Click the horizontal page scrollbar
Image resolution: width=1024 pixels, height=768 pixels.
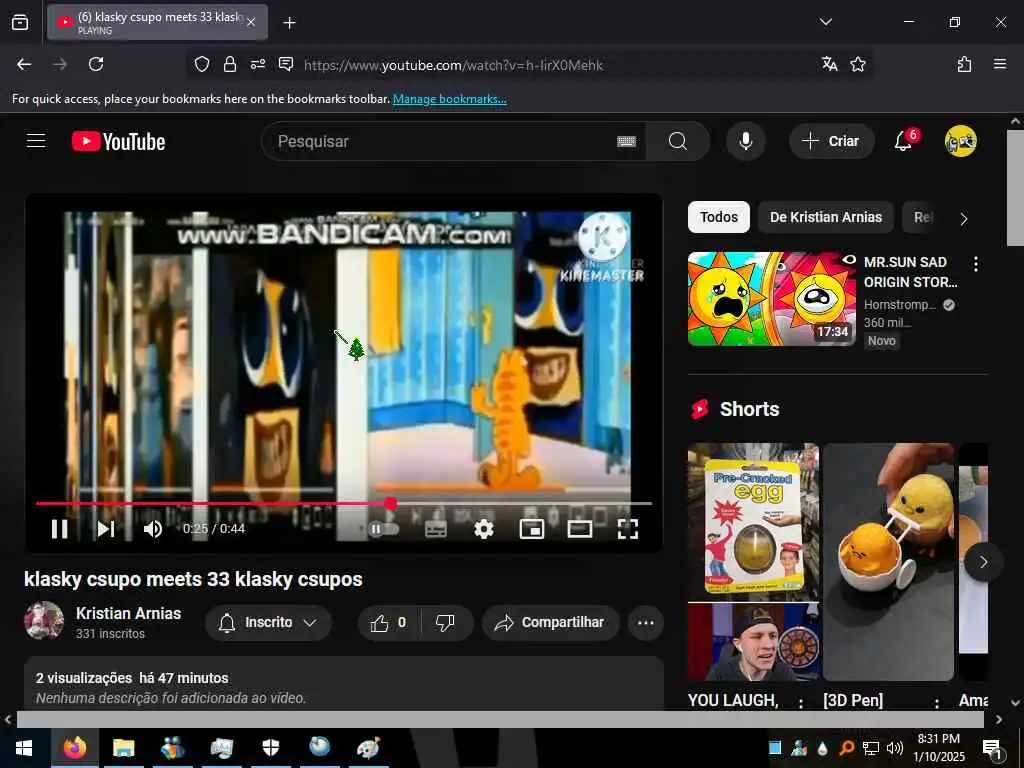click(500, 719)
